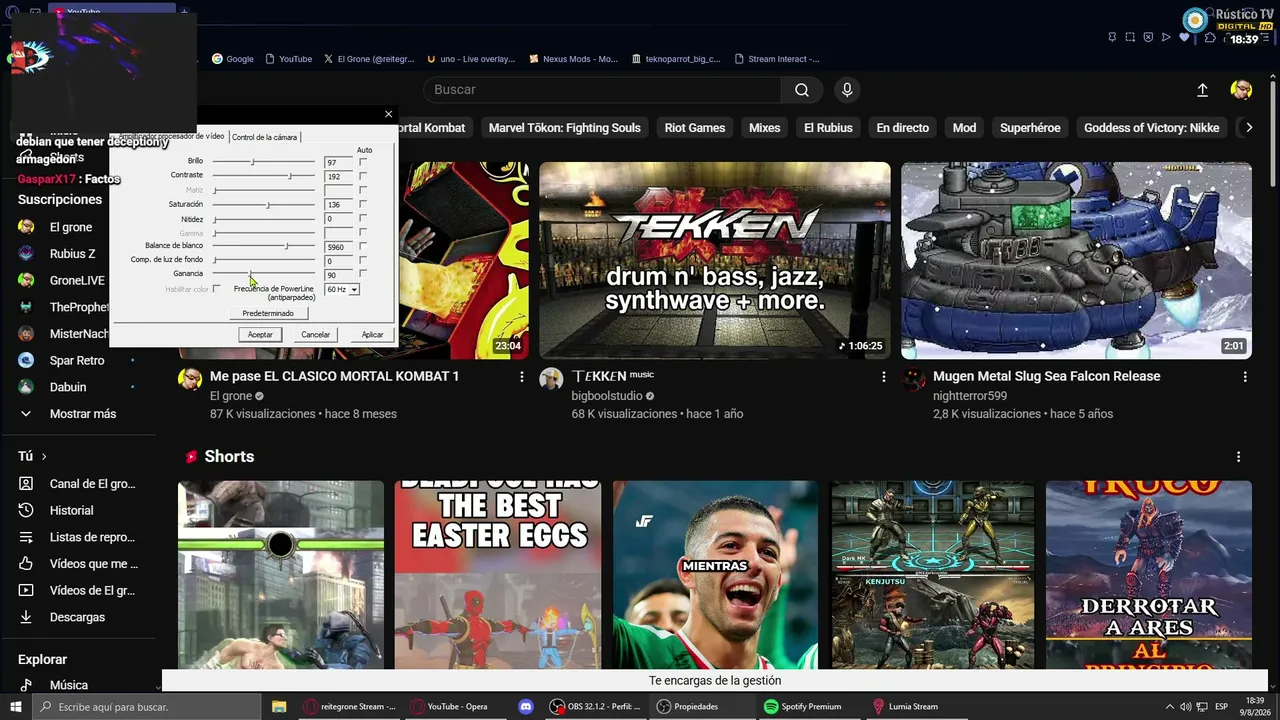Open Spotify Premium in the taskbar

tap(803, 706)
